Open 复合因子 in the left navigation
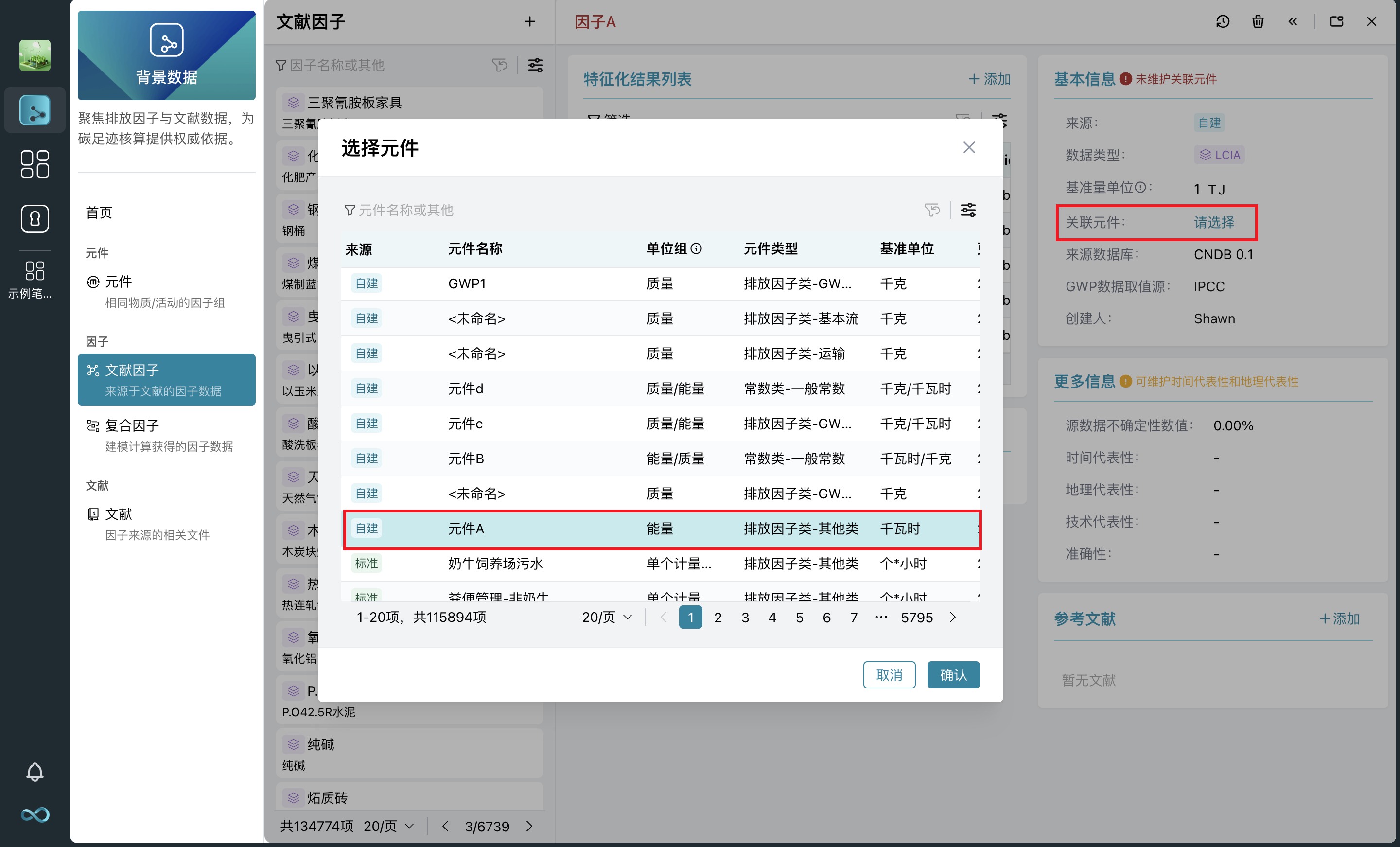 [x=132, y=426]
